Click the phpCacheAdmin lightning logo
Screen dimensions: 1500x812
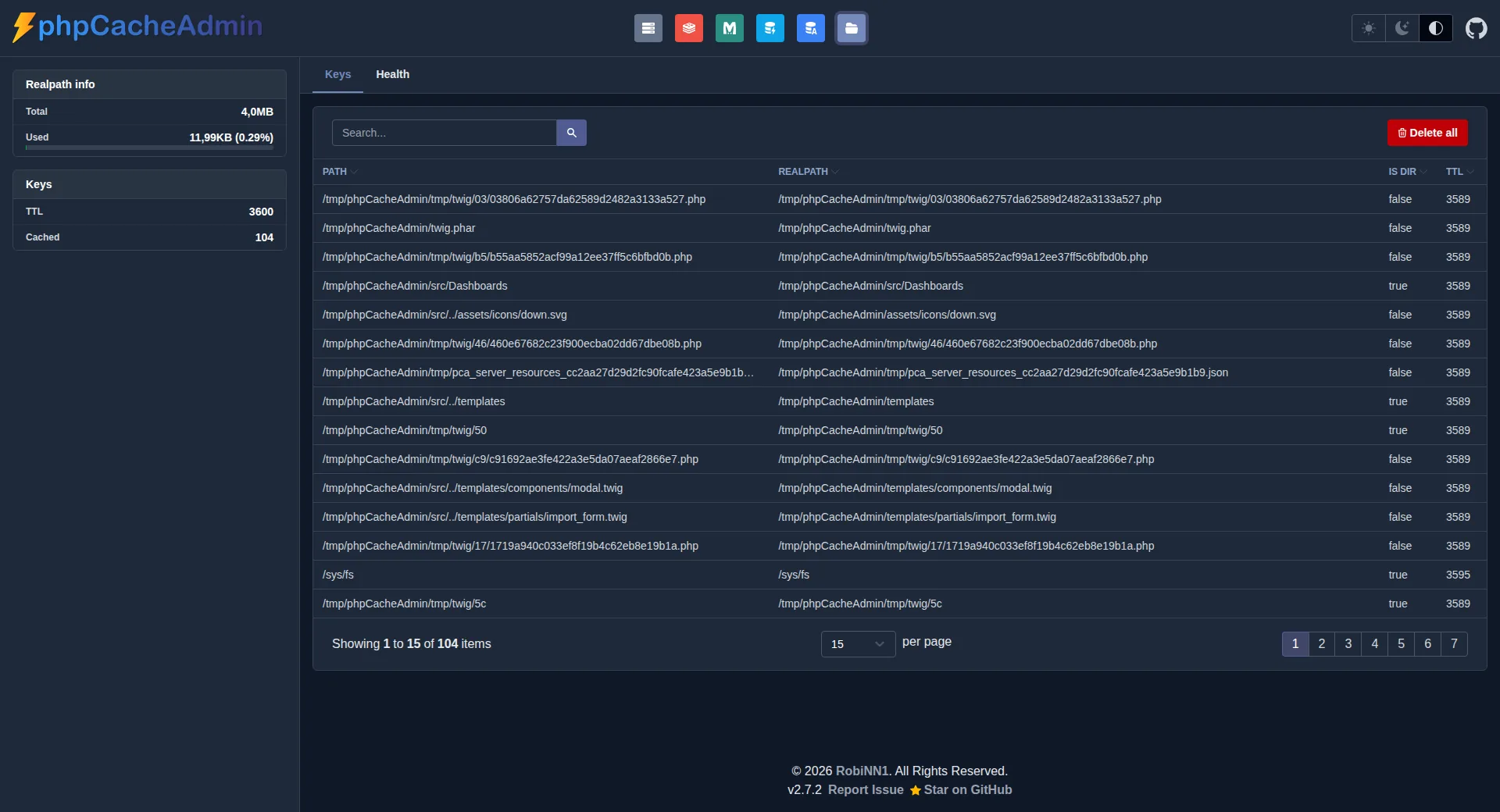(23, 27)
